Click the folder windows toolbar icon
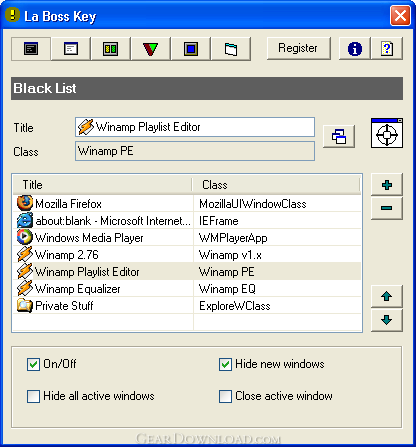This screenshot has height=447, width=416. click(231, 49)
